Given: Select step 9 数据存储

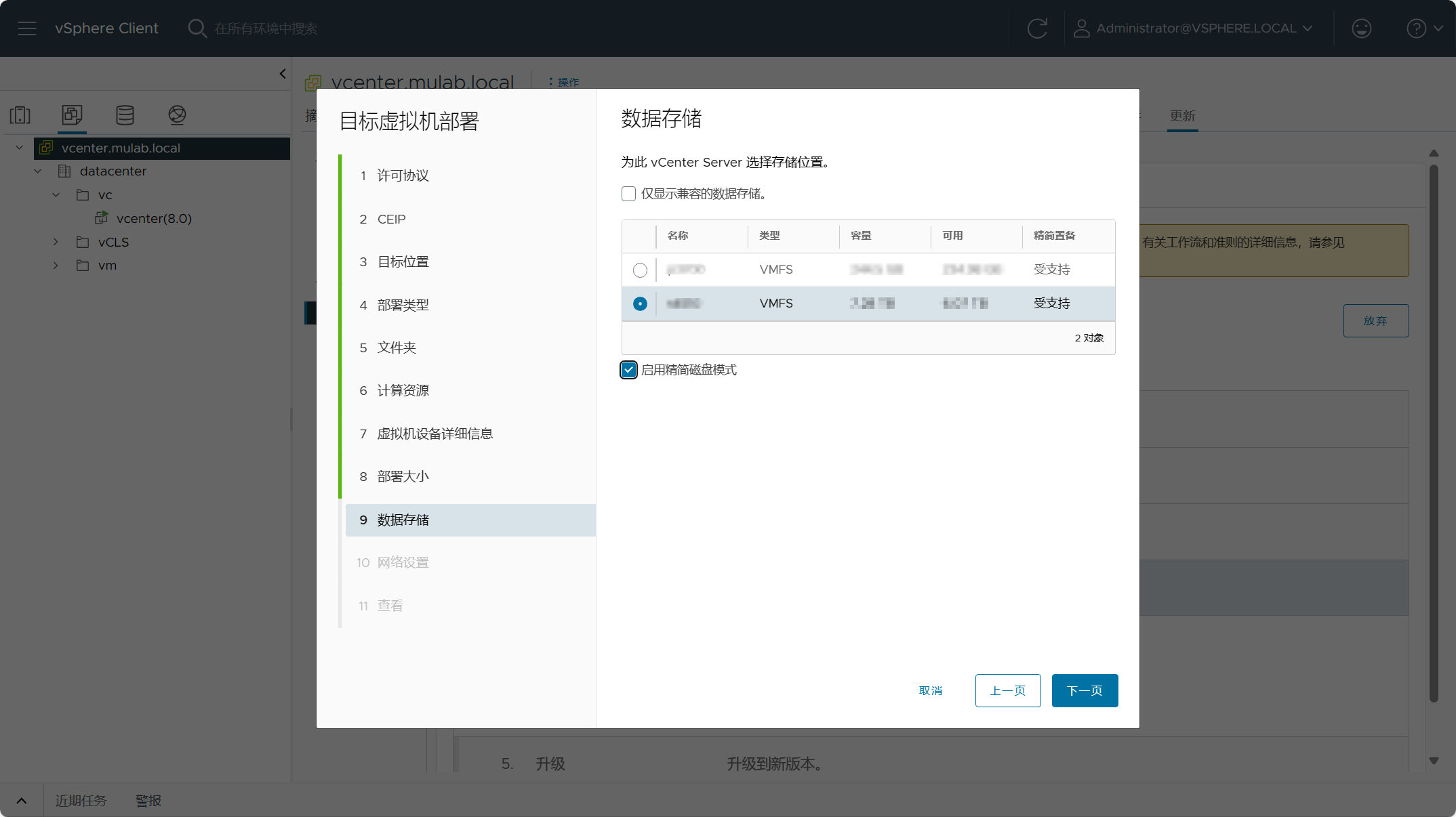Looking at the screenshot, I should click(x=470, y=520).
